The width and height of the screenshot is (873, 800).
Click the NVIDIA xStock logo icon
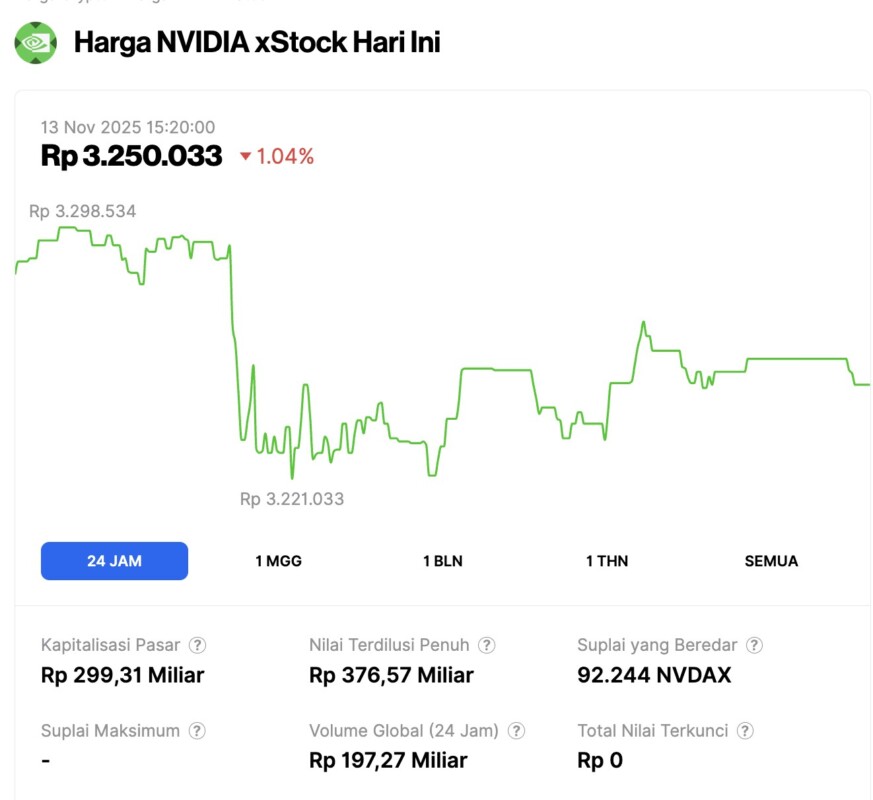pyautogui.click(x=35, y=43)
